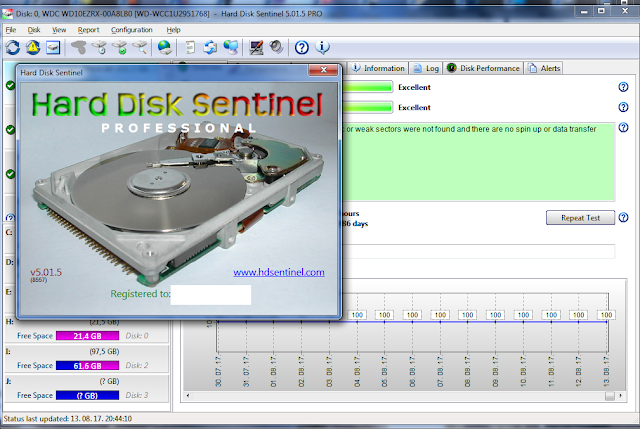
Task: Select the J: drive entry
Action: click(x=87, y=388)
